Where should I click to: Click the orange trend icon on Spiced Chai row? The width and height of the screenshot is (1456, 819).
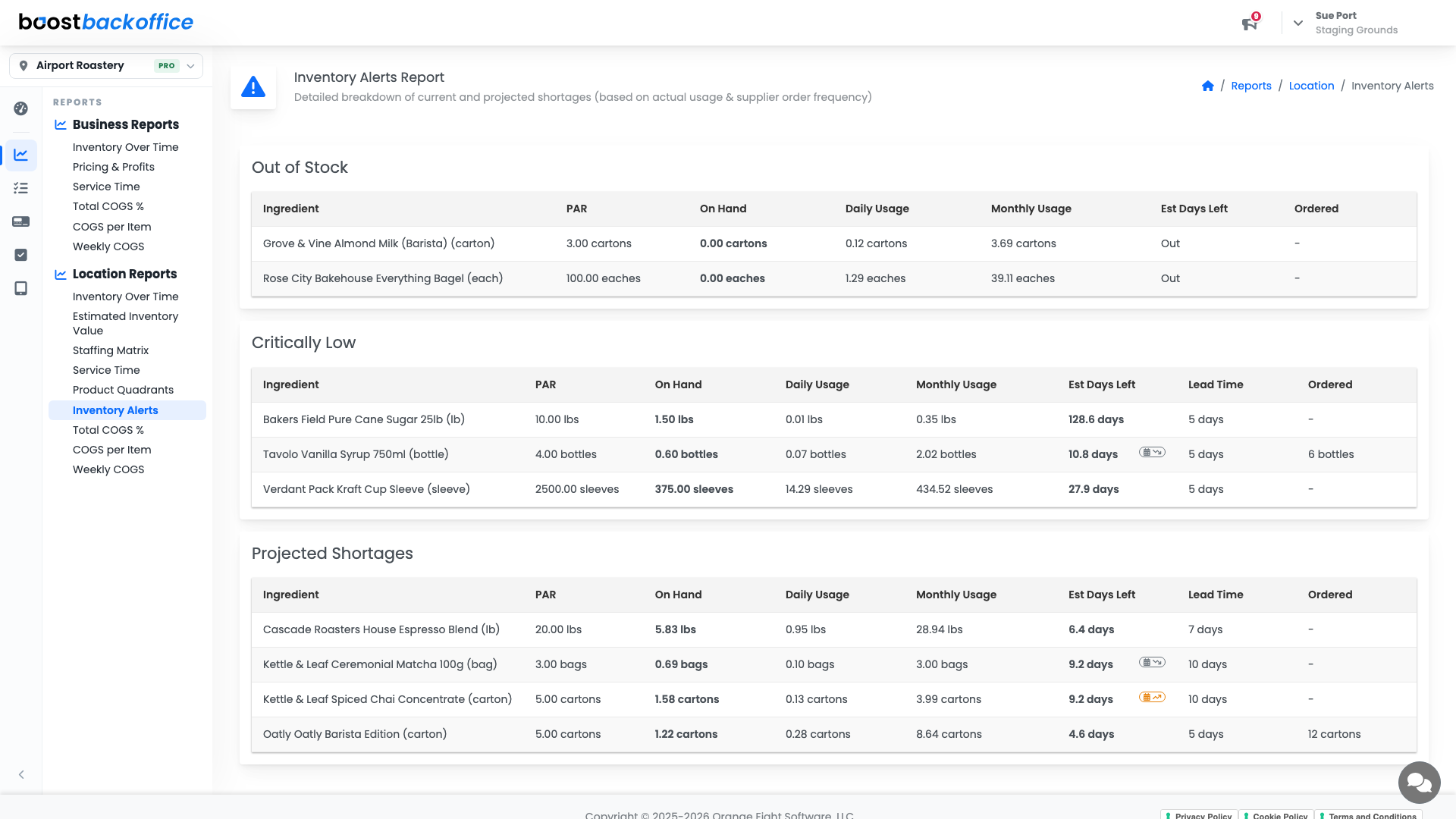tap(1152, 697)
